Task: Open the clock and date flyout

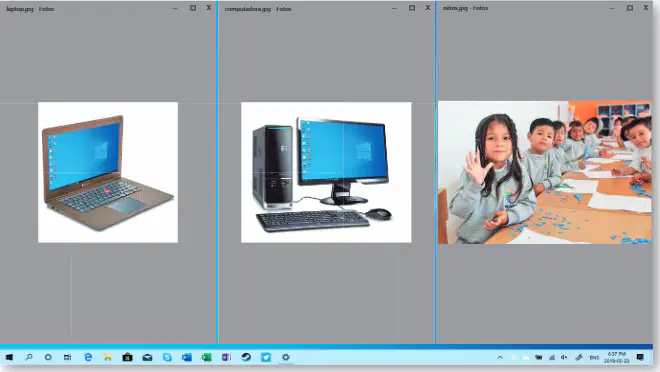Action: 617,358
